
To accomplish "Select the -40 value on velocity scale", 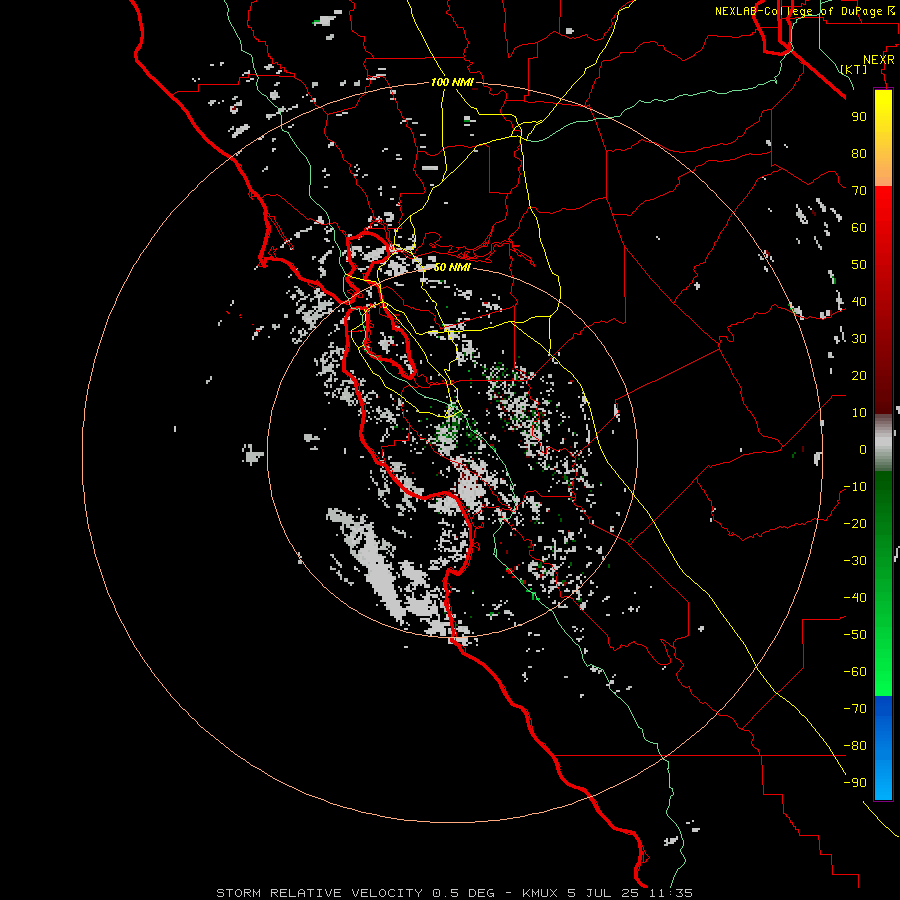I will [x=855, y=598].
